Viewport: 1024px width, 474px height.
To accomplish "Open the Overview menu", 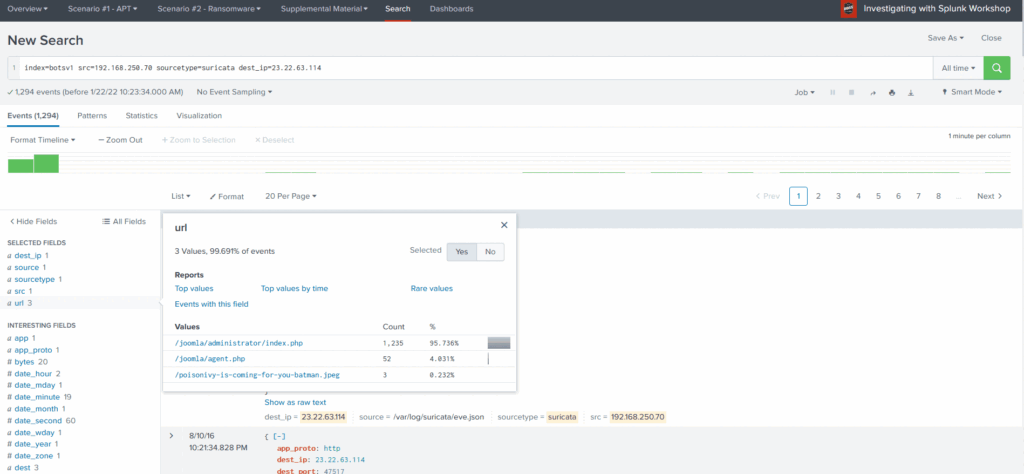I will pyautogui.click(x=27, y=9).
